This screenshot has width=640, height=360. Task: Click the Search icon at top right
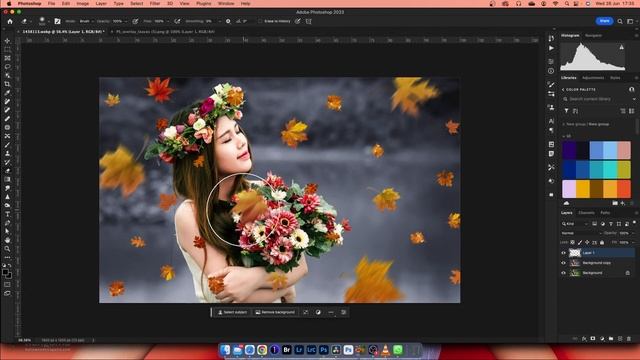(x=620, y=21)
